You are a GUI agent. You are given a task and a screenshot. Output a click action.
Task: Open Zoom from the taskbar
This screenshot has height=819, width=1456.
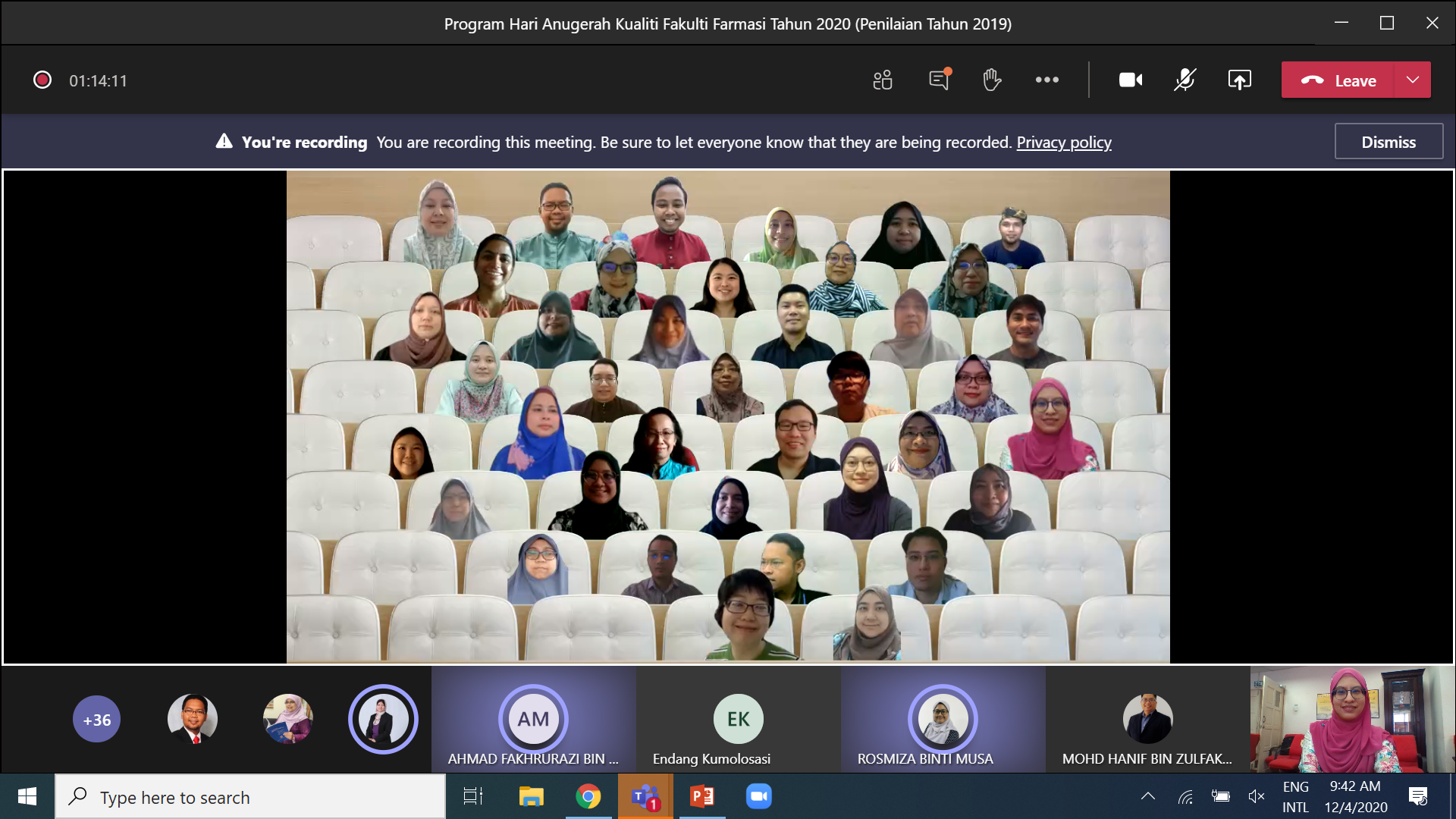[x=758, y=796]
